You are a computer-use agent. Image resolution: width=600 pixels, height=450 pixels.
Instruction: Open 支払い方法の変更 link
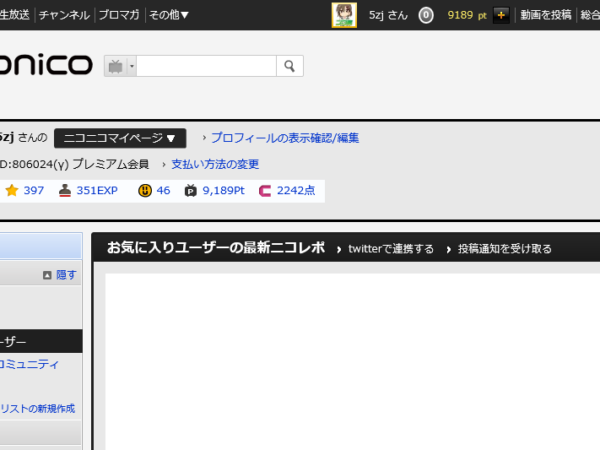215,164
